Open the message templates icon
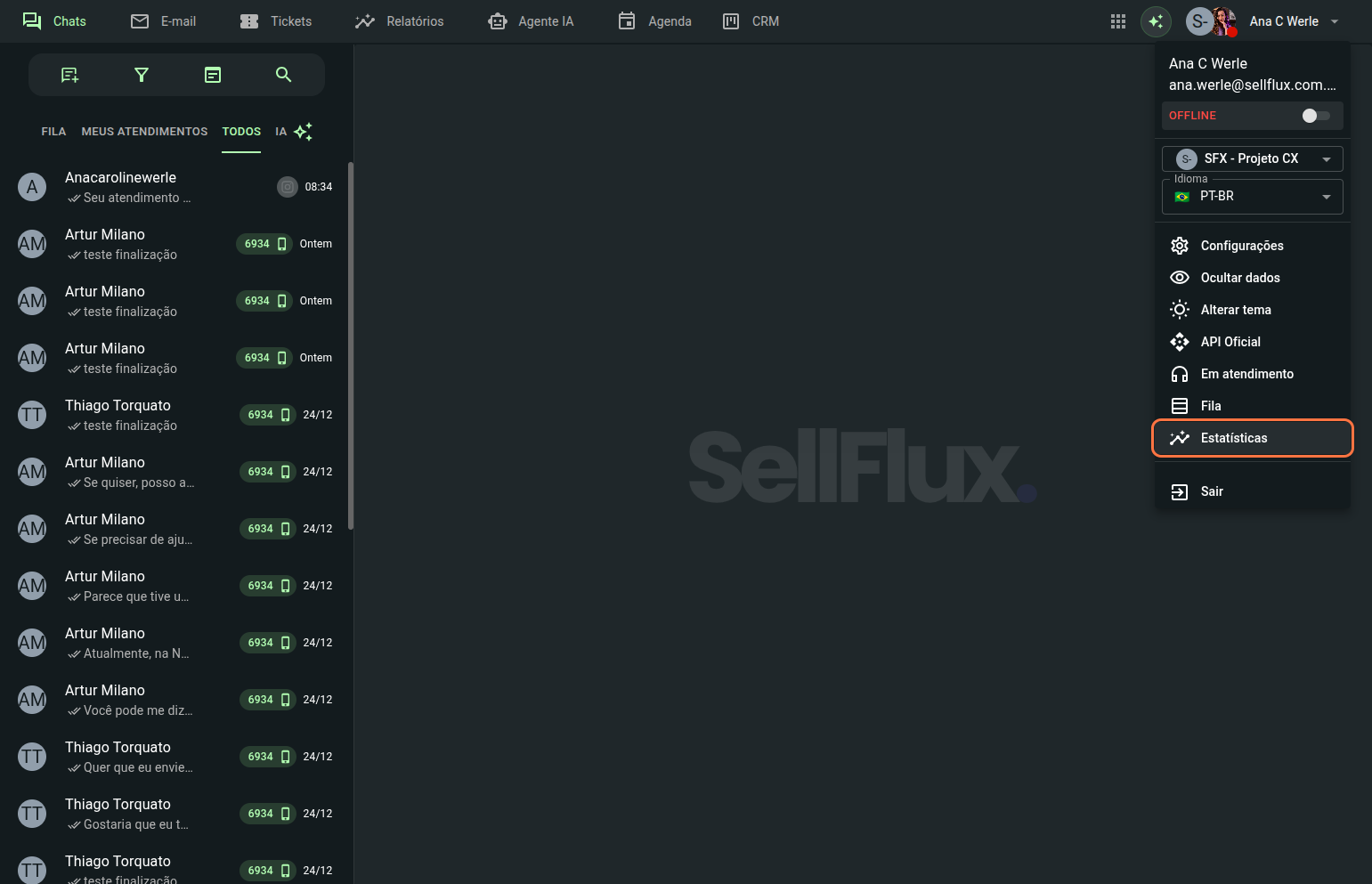 212,75
